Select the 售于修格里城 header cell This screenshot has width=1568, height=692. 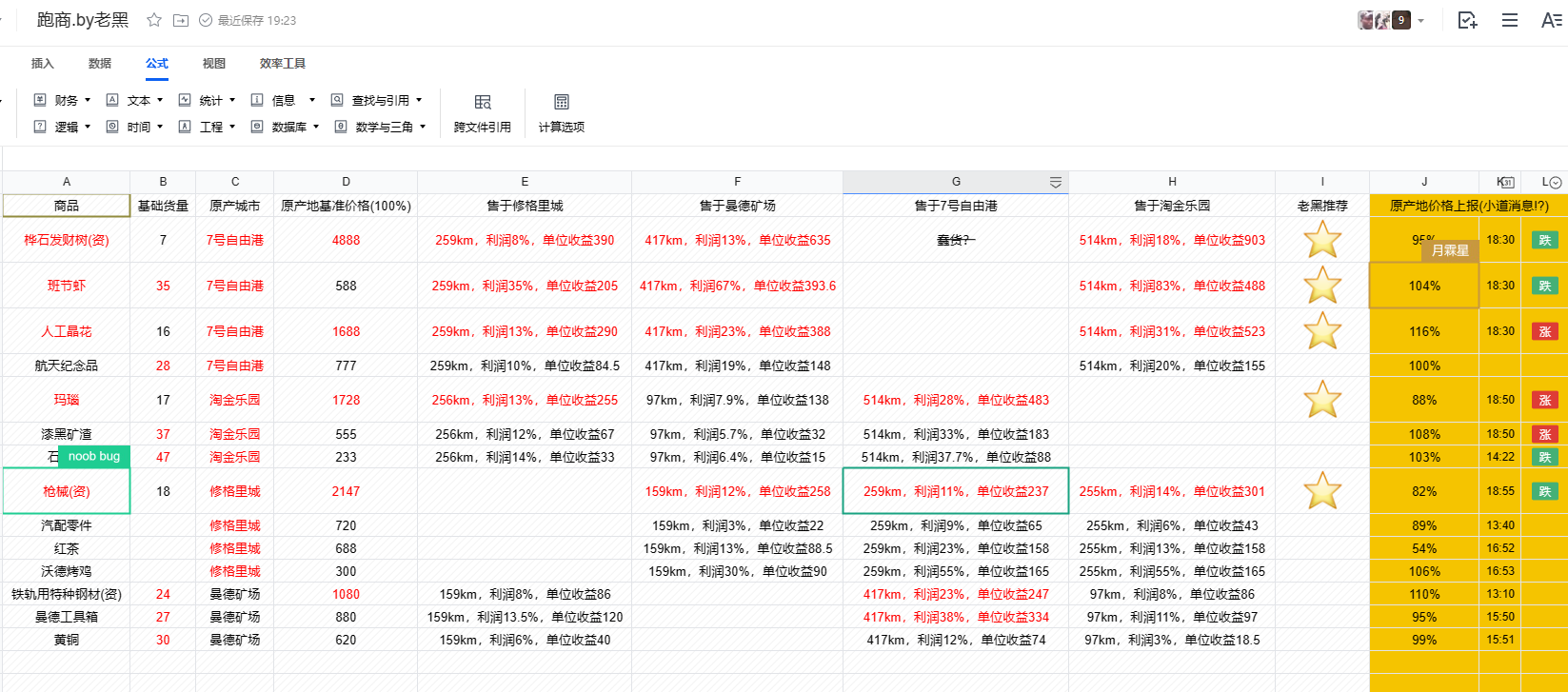[x=525, y=206]
